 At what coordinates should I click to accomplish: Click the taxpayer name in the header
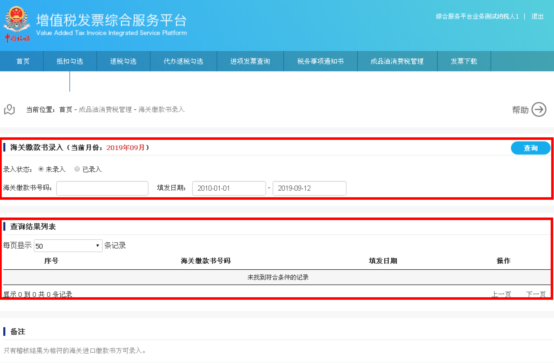point(477,16)
